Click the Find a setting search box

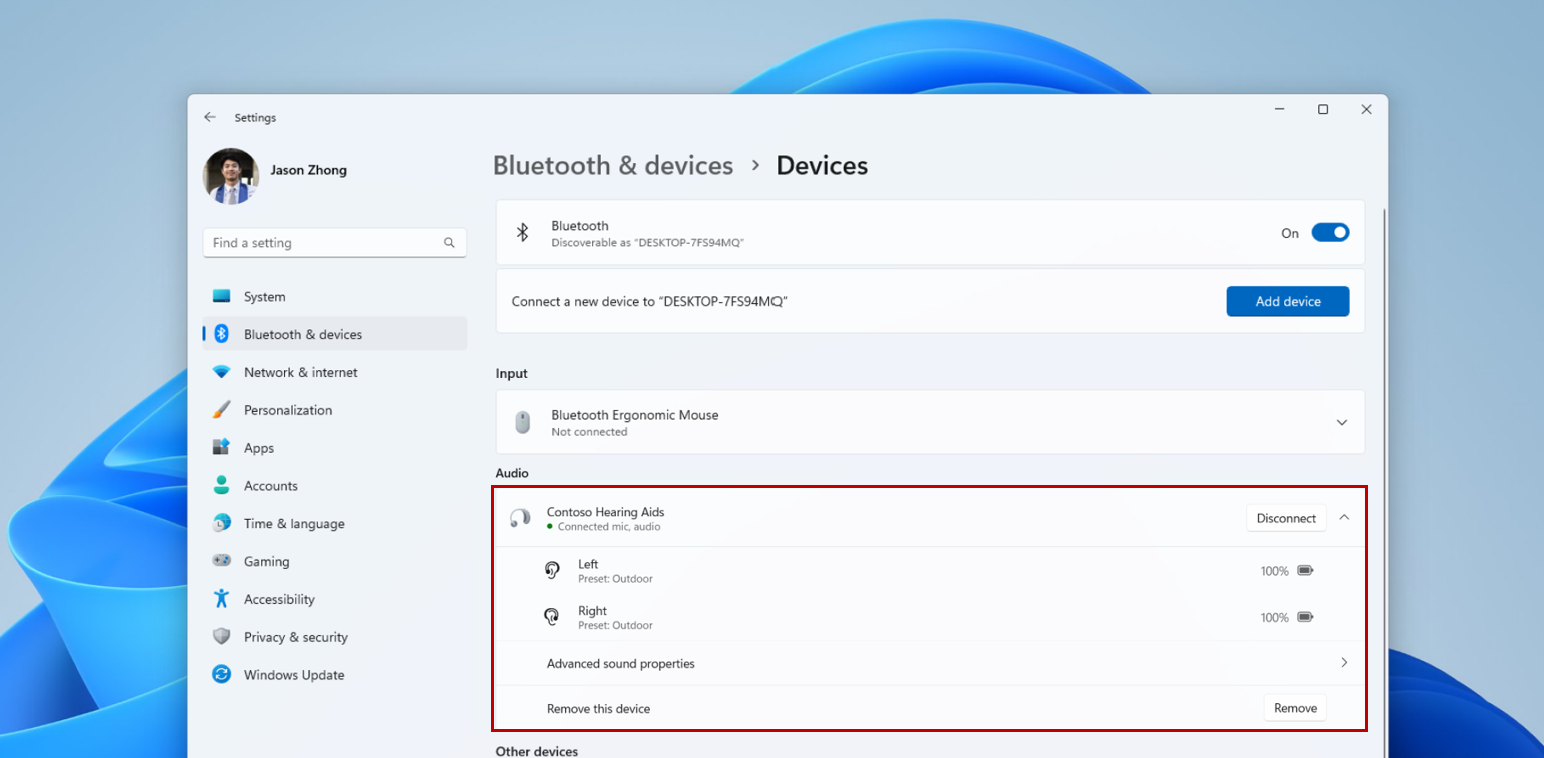coord(325,243)
